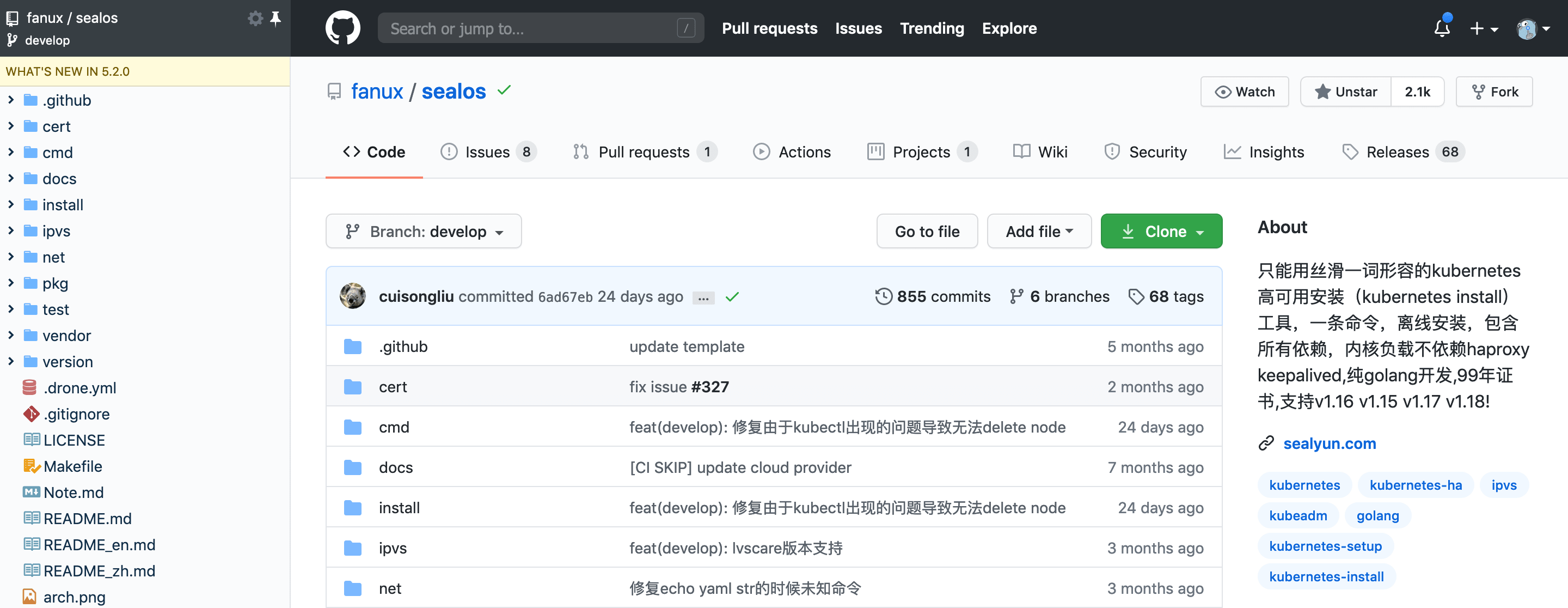Image resolution: width=1568 pixels, height=608 pixels.
Task: Click .gitignore git icon in sidebar
Action: (x=30, y=414)
